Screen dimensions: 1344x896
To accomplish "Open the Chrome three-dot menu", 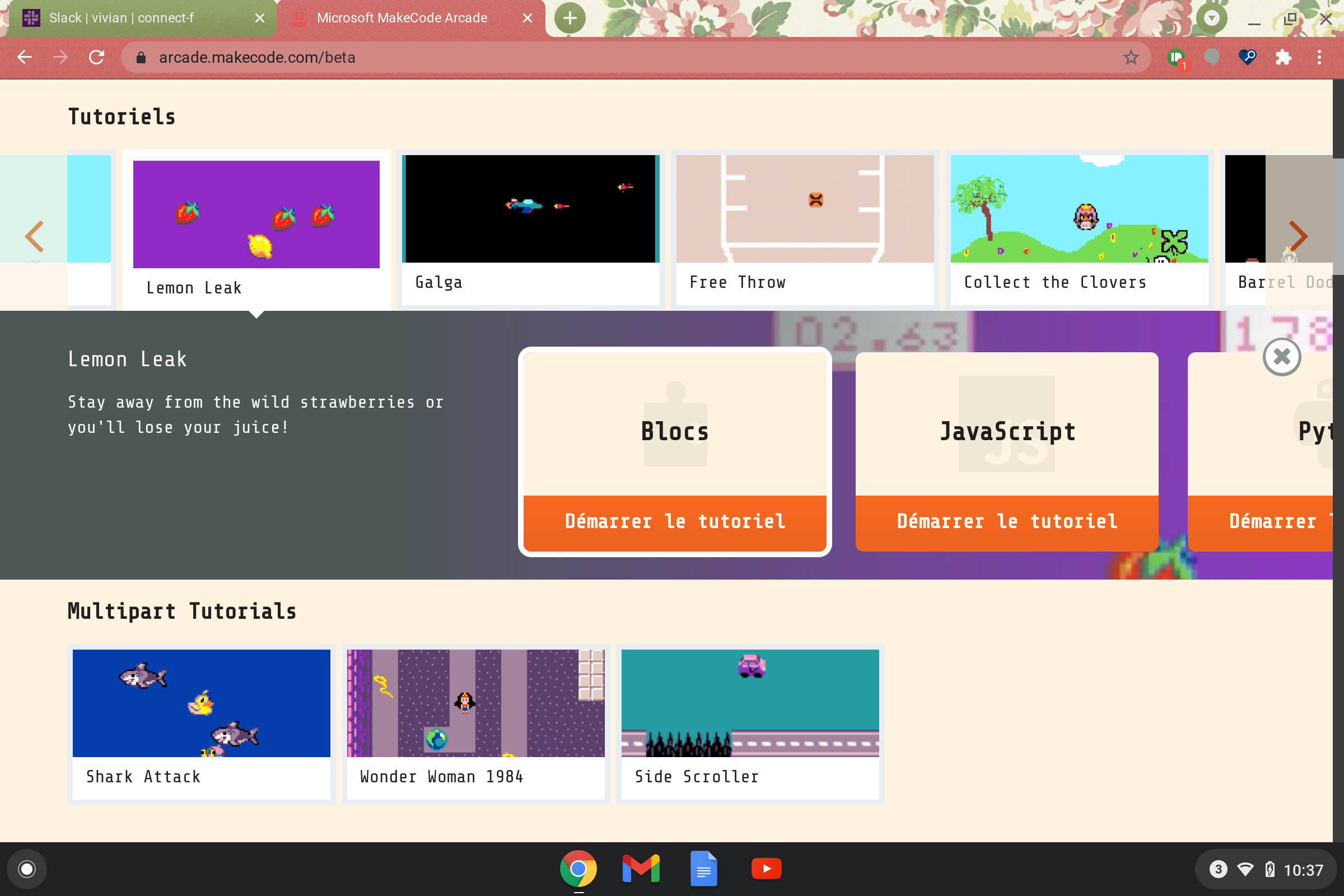I will click(1319, 57).
